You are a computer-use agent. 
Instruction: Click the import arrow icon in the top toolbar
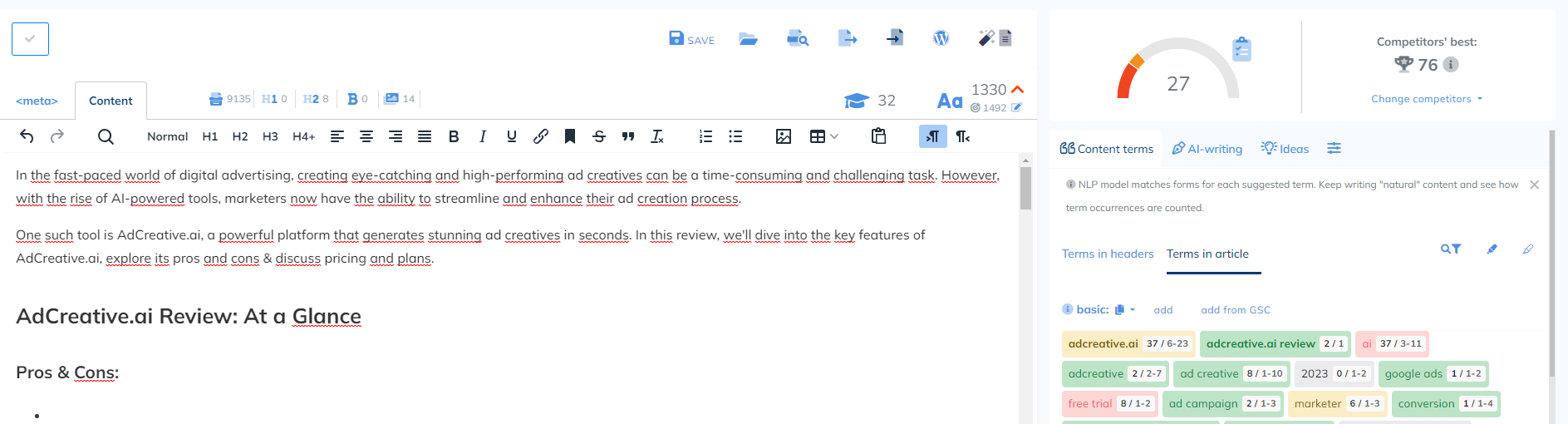[895, 37]
